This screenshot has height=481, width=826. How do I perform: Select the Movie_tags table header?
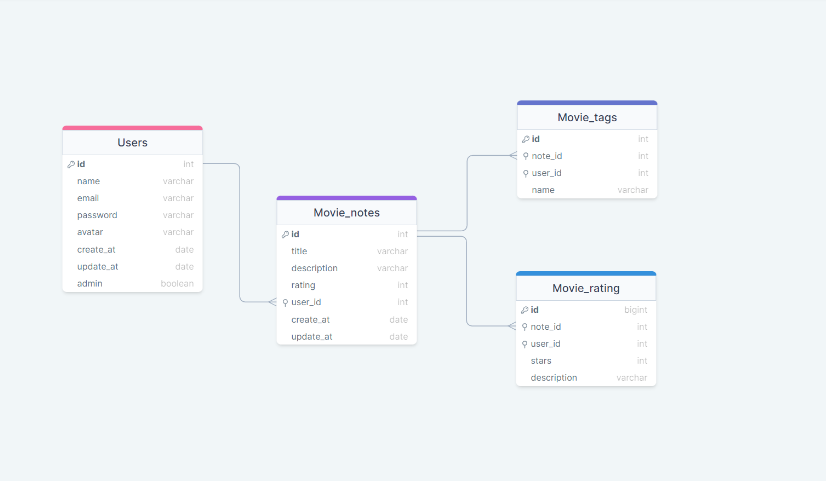pyautogui.click(x=587, y=117)
